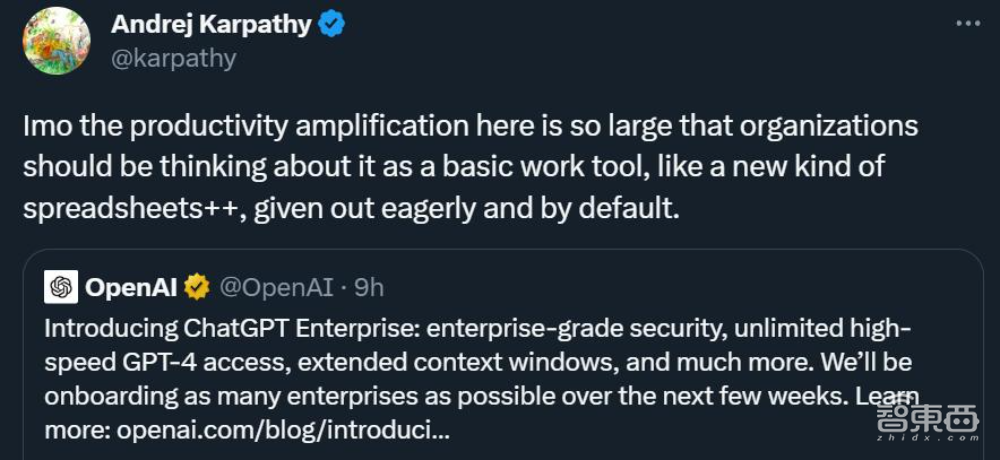Click OpenAI's gold verified badge
This screenshot has width=1000, height=460.
[197, 288]
